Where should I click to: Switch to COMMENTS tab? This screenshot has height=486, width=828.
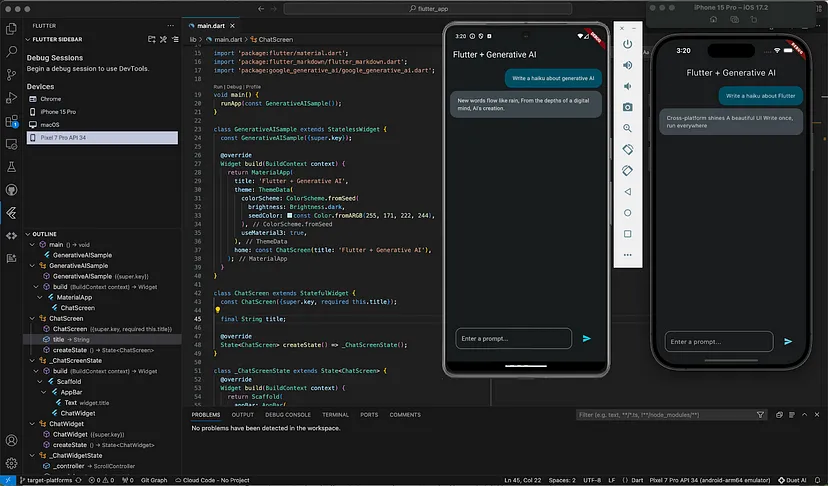tap(405, 415)
